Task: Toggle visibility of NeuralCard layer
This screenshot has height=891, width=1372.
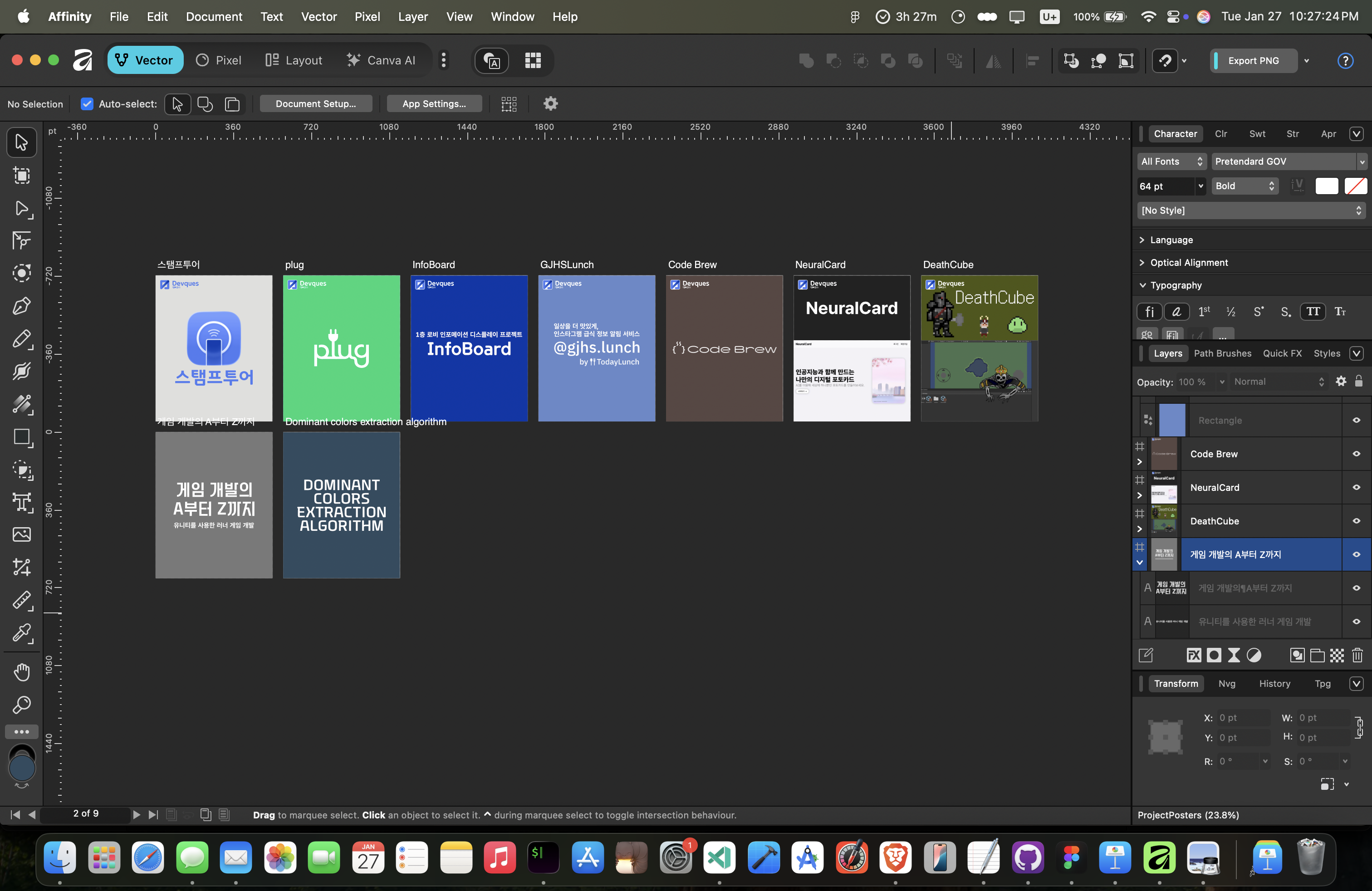Action: pyautogui.click(x=1356, y=488)
